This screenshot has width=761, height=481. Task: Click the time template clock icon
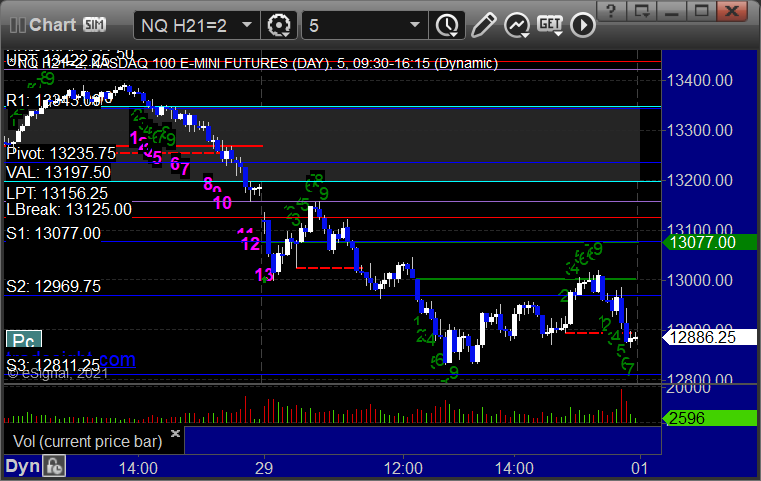447,25
